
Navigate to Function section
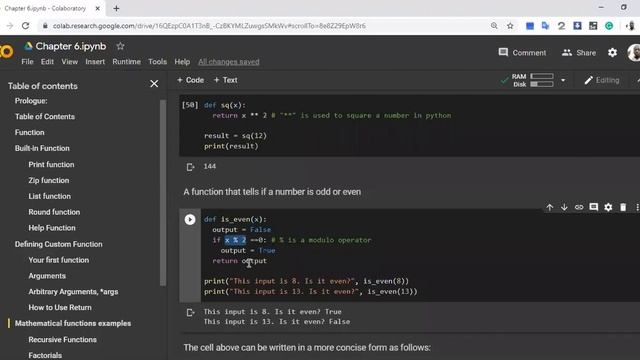click(29, 133)
